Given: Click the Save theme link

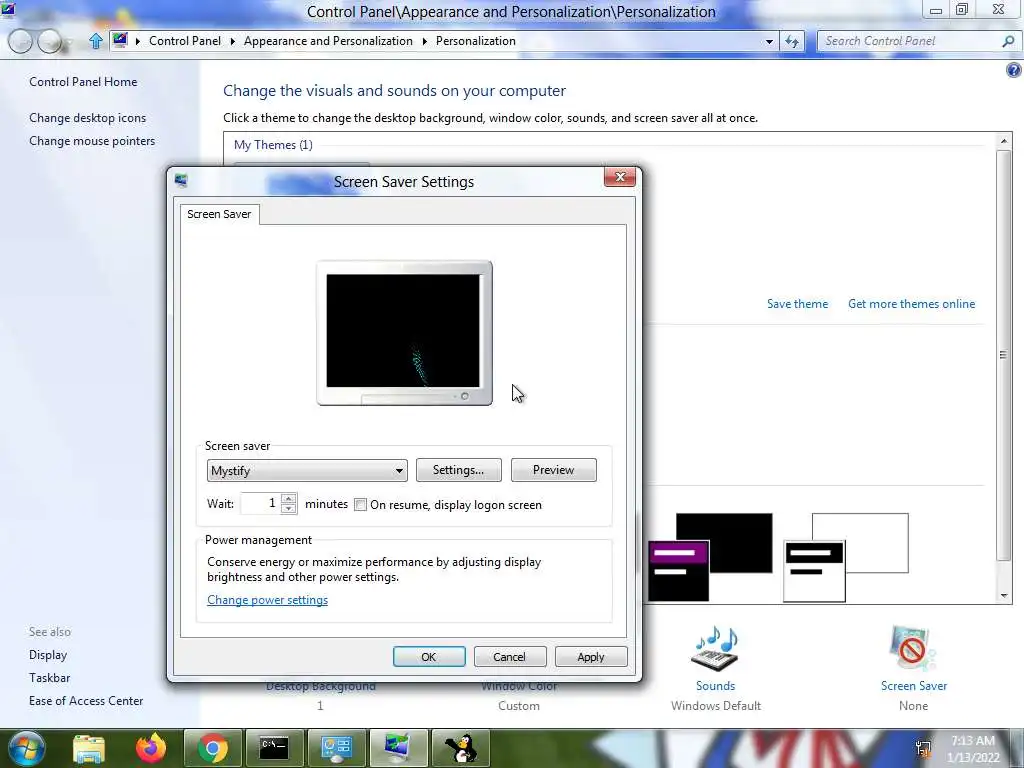Looking at the screenshot, I should (797, 304).
